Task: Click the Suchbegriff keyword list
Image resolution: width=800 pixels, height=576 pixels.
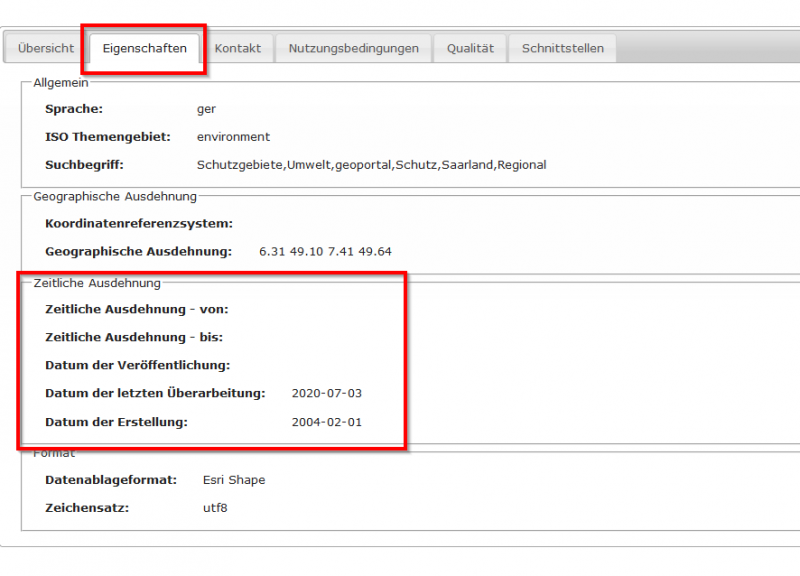Action: (x=371, y=165)
